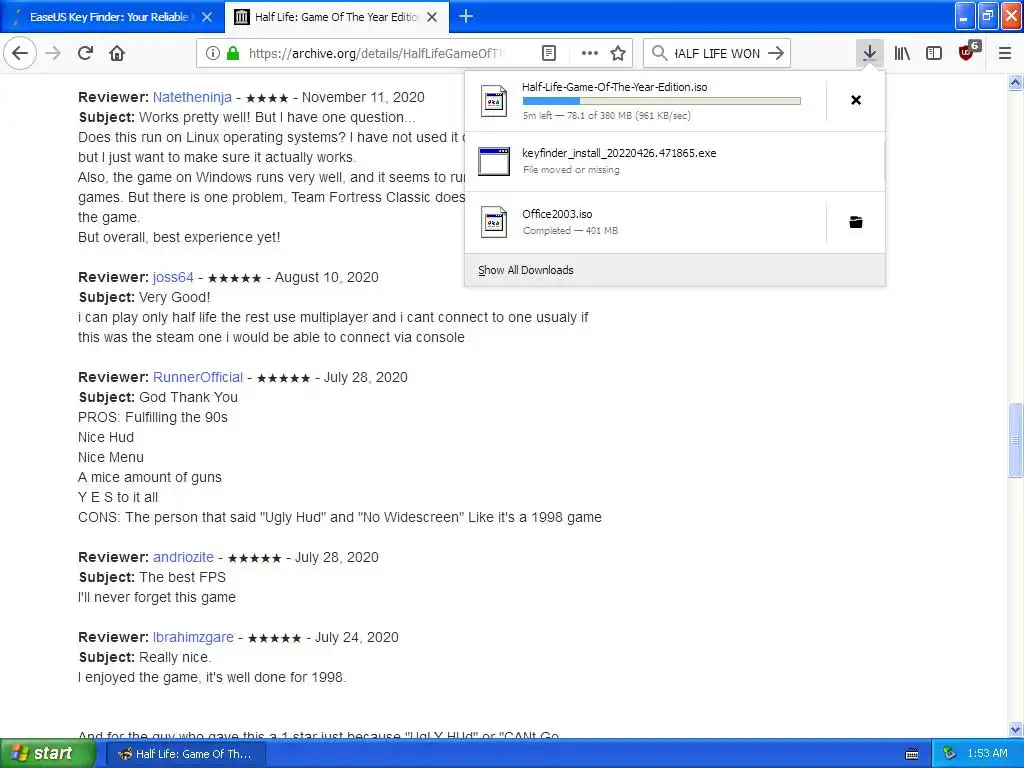1024x768 pixels.
Task: Click the scrollbar down arrow
Action: 1015,729
